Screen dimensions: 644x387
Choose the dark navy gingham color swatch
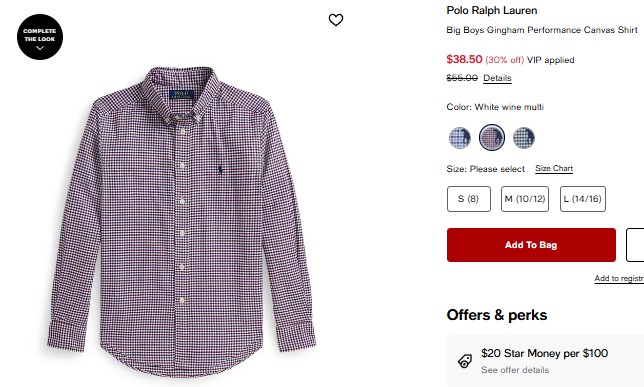[524, 138]
